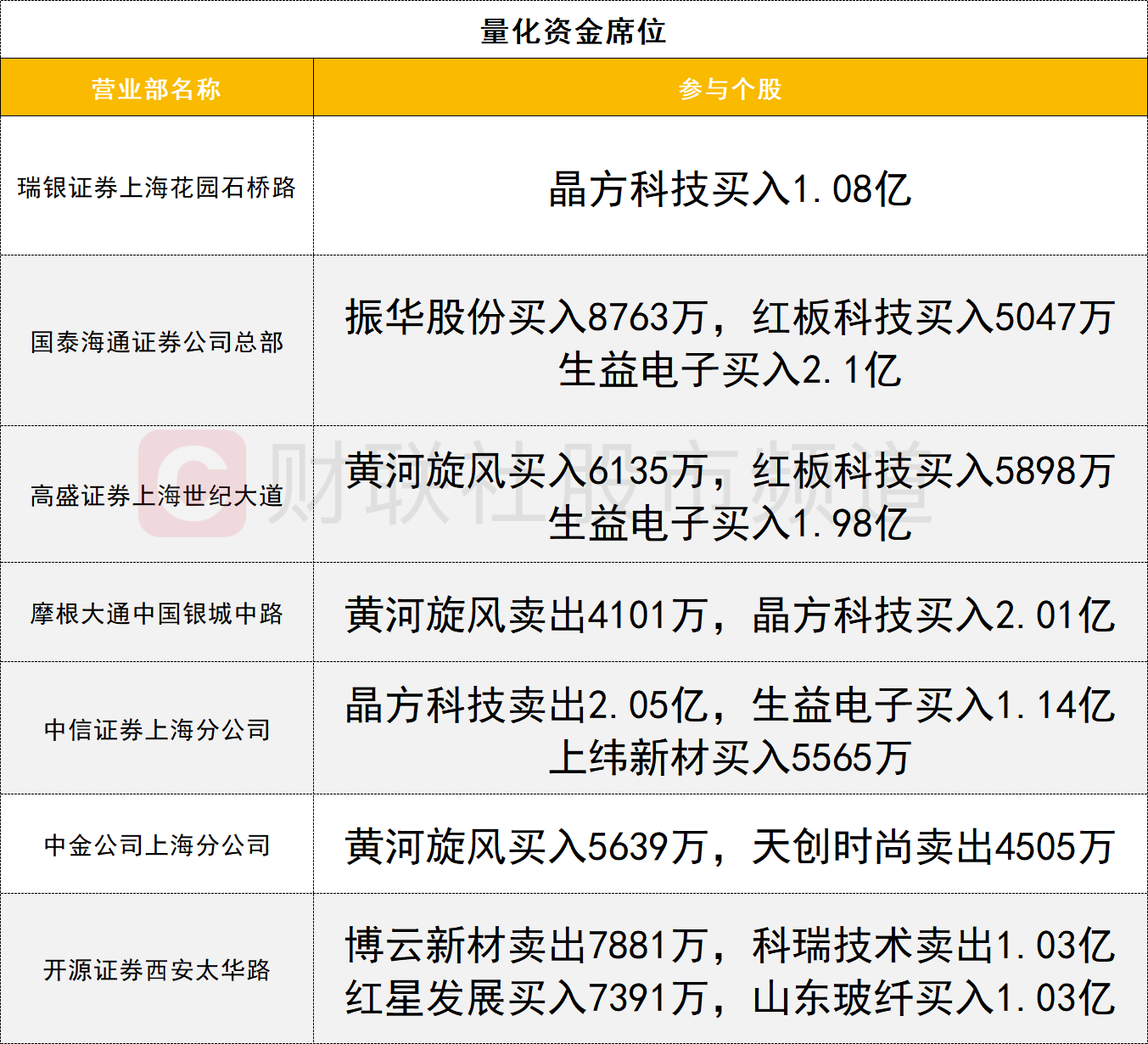The width and height of the screenshot is (1148, 1044).
Task: Click the line 振华股份买入8763万，红板科技买入5047万
Action: (x=731, y=317)
